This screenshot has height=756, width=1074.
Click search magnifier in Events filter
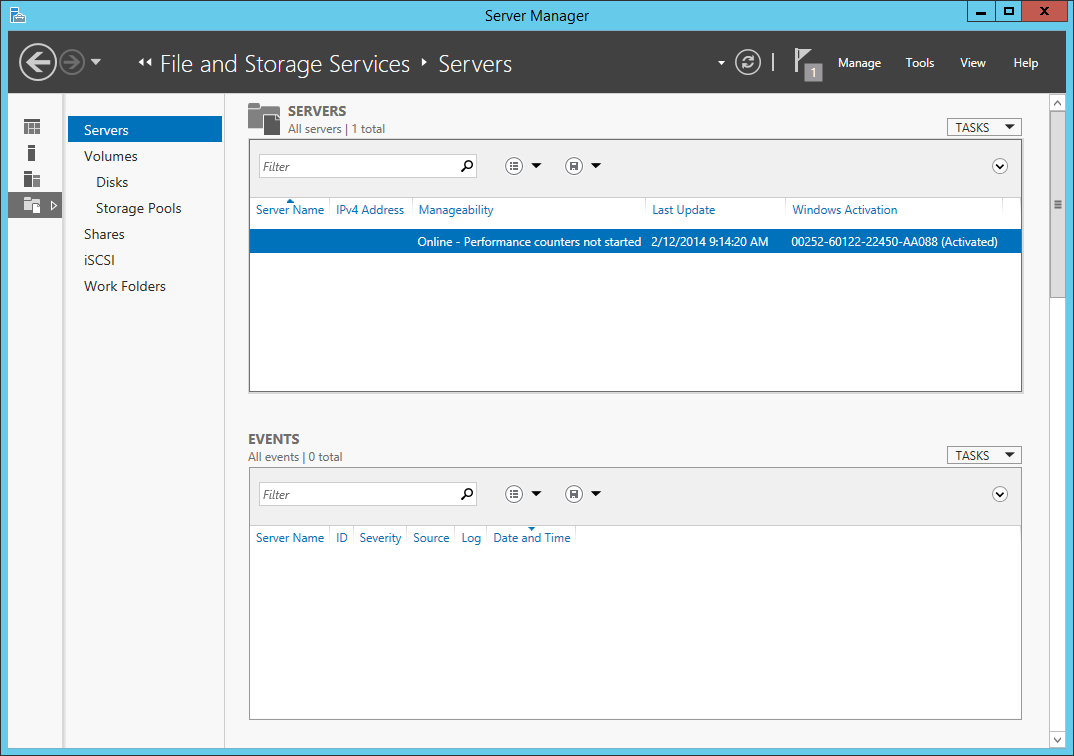click(x=466, y=494)
